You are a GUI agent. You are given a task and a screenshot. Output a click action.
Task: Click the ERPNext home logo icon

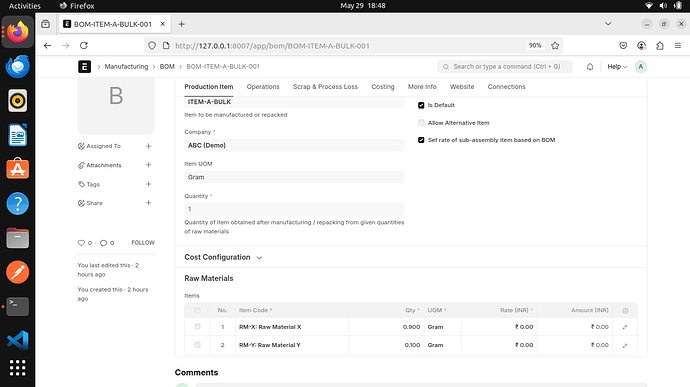(84, 66)
